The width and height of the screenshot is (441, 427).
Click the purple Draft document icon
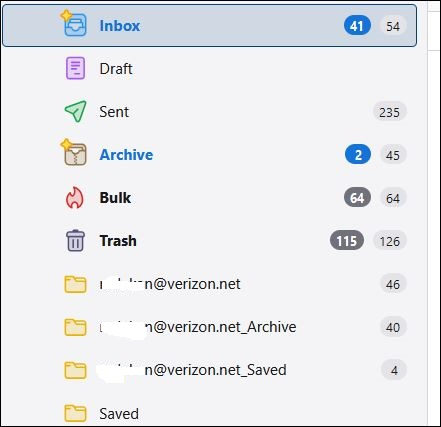75,68
